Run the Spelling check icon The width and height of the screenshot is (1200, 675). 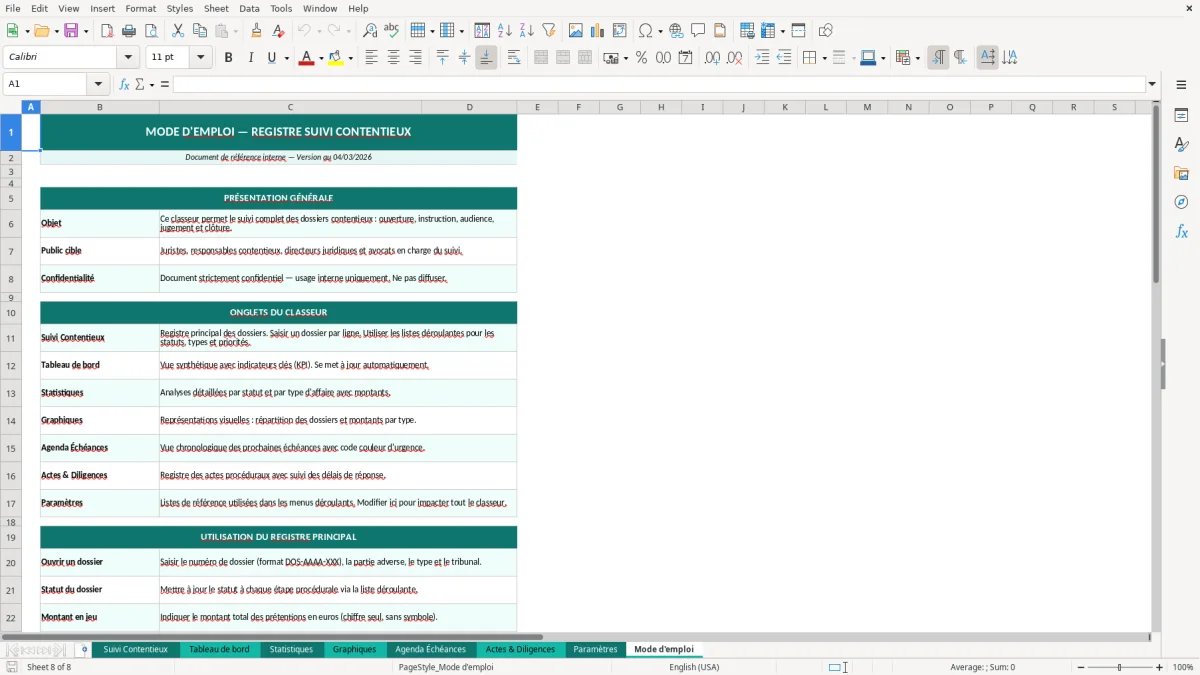[392, 31]
